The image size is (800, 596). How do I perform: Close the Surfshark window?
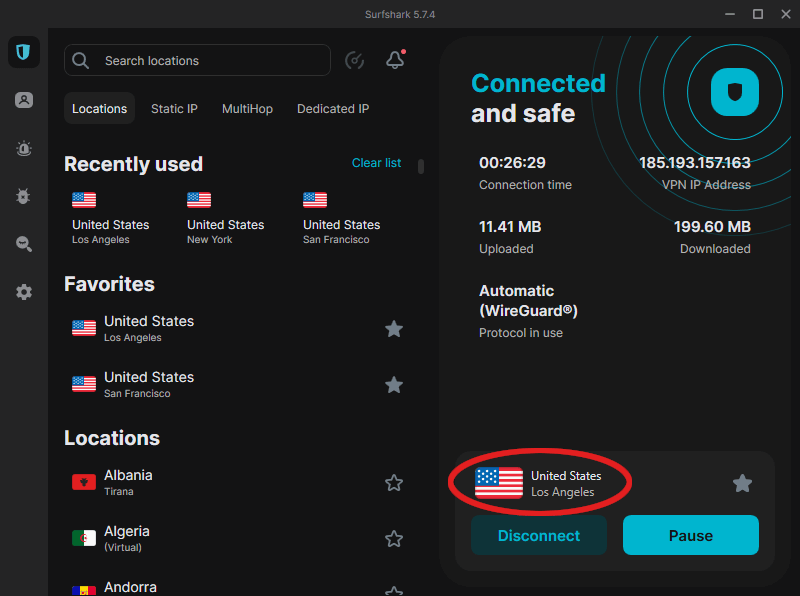pyautogui.click(x=786, y=14)
